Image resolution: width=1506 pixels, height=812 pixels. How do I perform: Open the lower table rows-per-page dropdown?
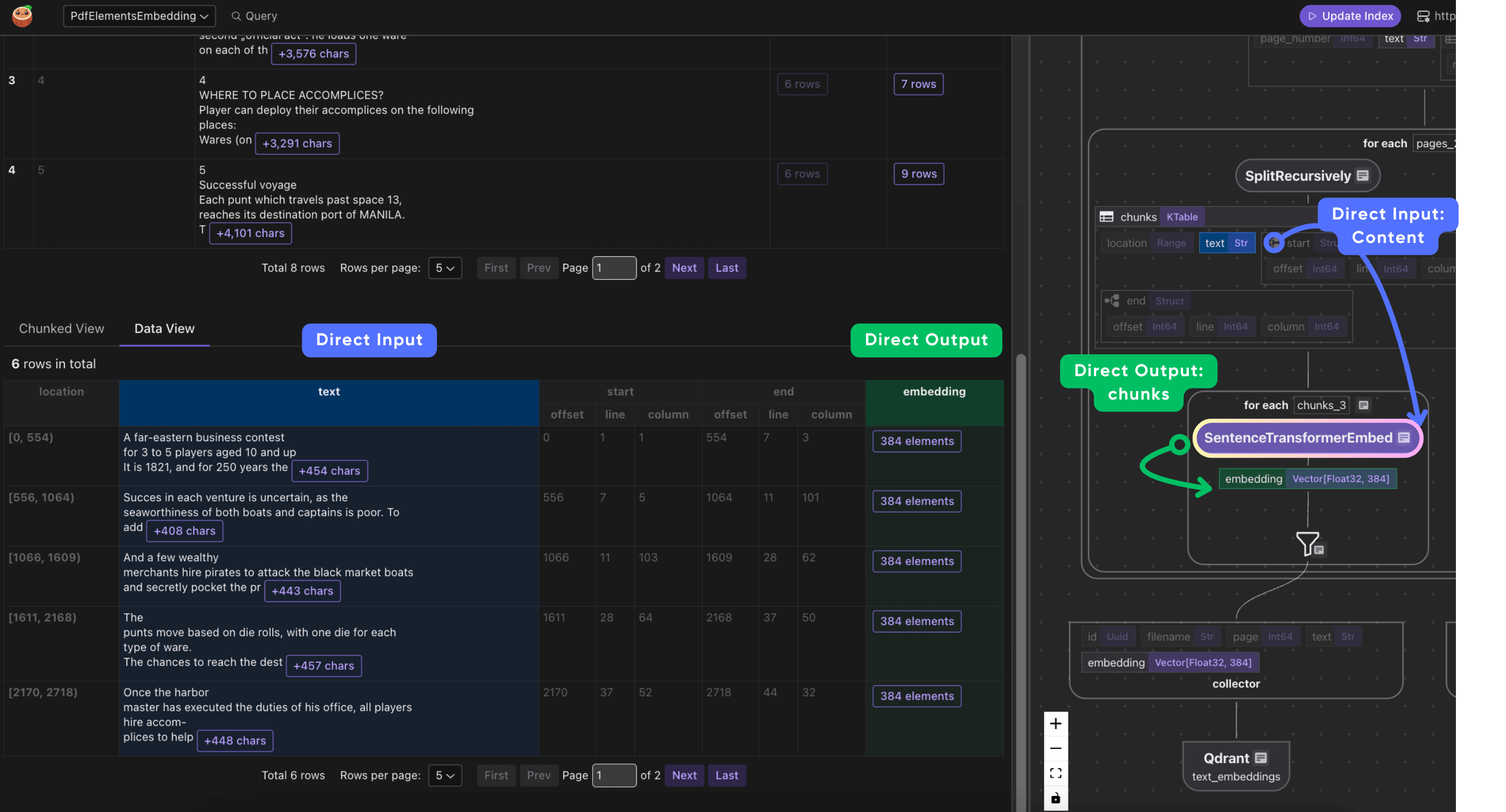click(x=444, y=775)
